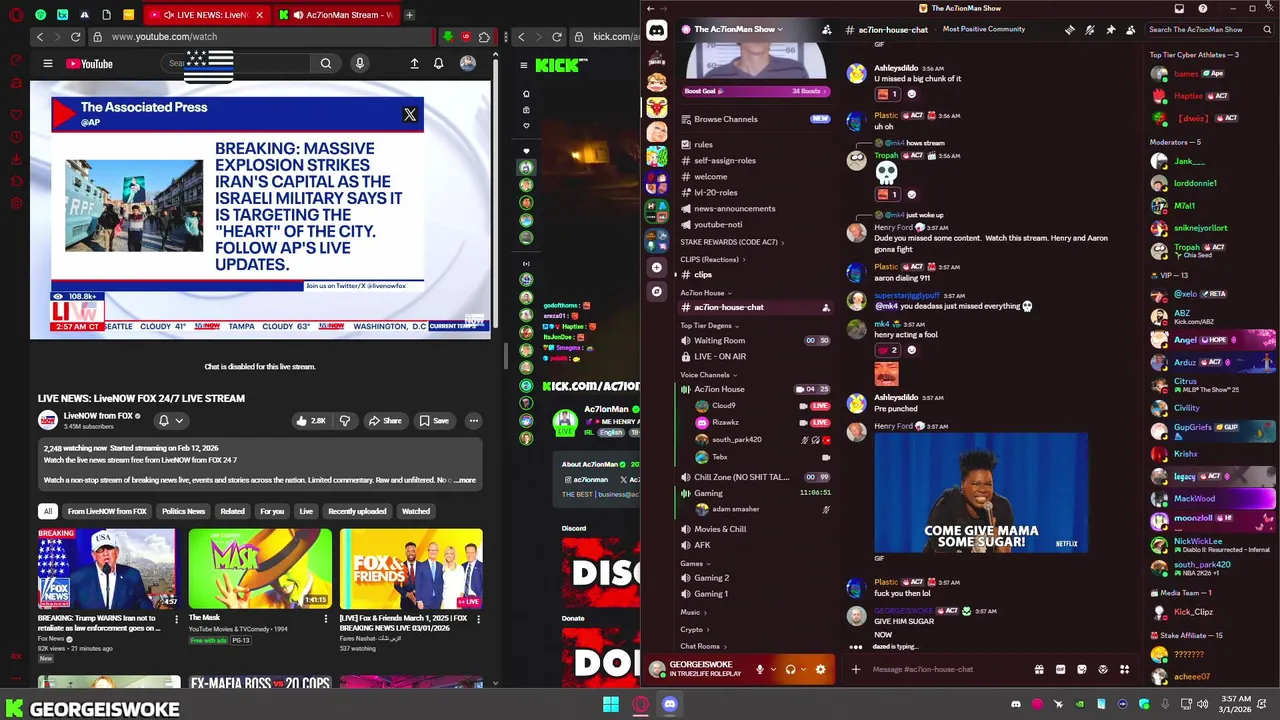
Task: Open YouTube video more actions menu
Action: pyautogui.click(x=473, y=421)
